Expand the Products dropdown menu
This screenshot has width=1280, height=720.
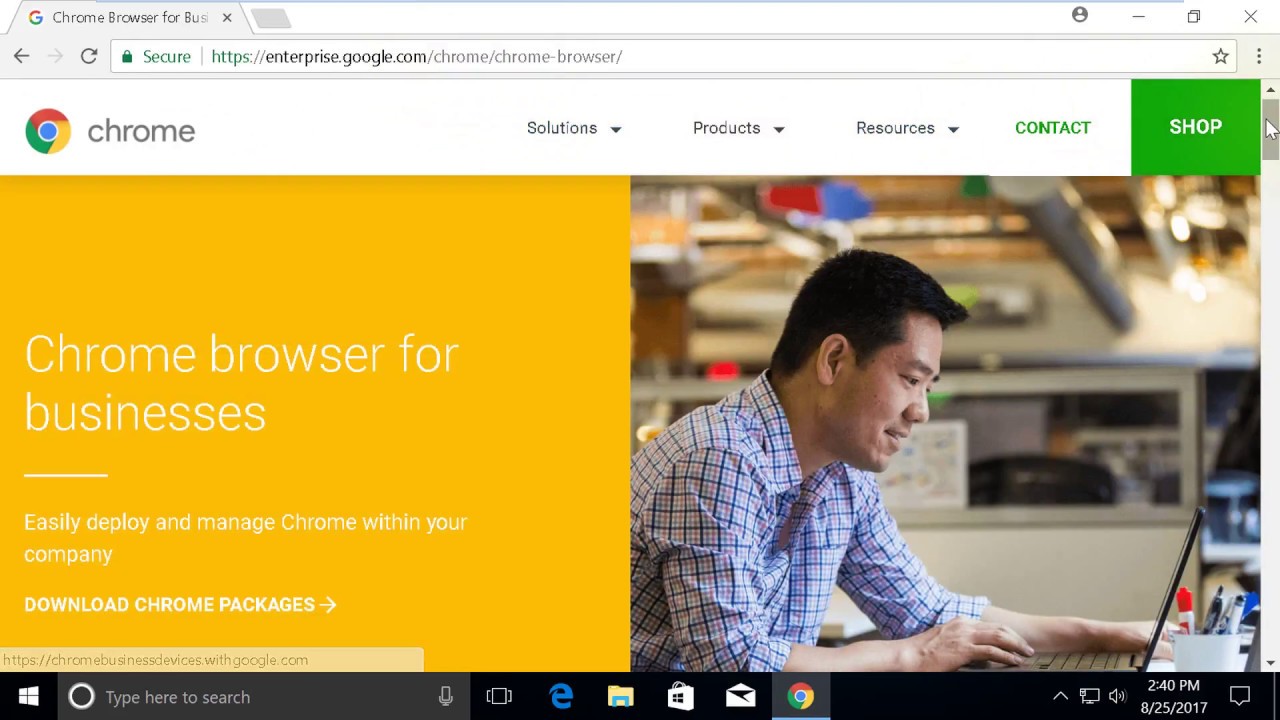[739, 128]
